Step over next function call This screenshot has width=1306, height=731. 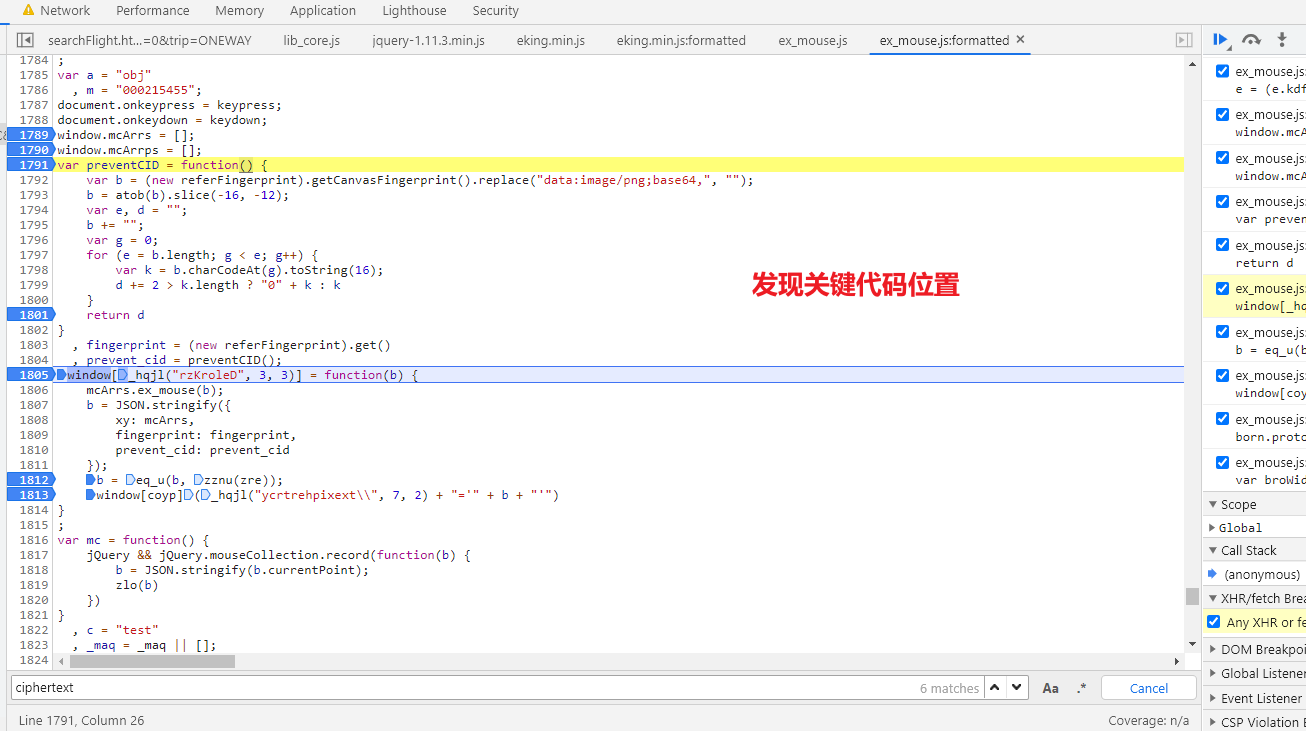tap(1251, 40)
